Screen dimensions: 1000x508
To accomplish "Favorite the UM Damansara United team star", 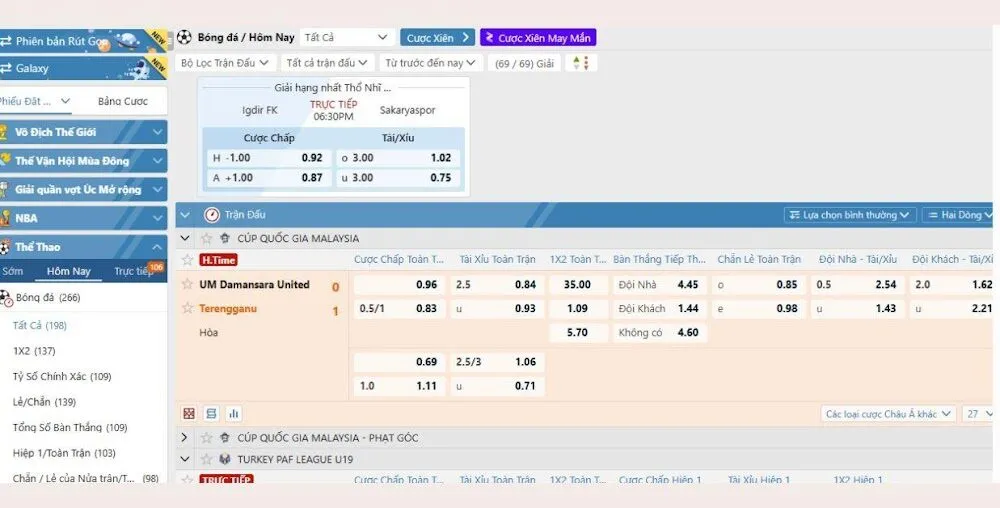I will [x=186, y=285].
